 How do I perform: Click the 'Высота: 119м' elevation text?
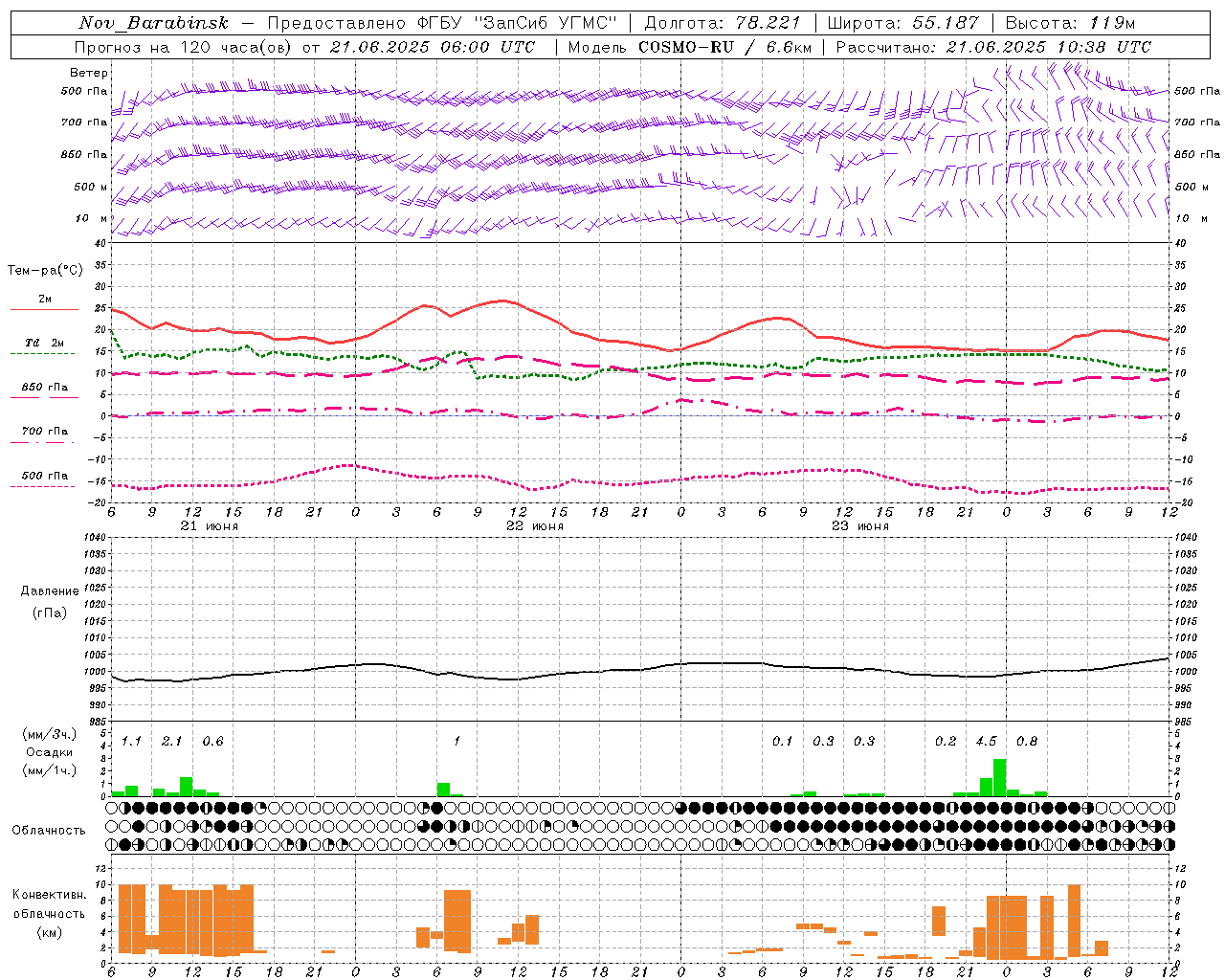pos(1070,23)
